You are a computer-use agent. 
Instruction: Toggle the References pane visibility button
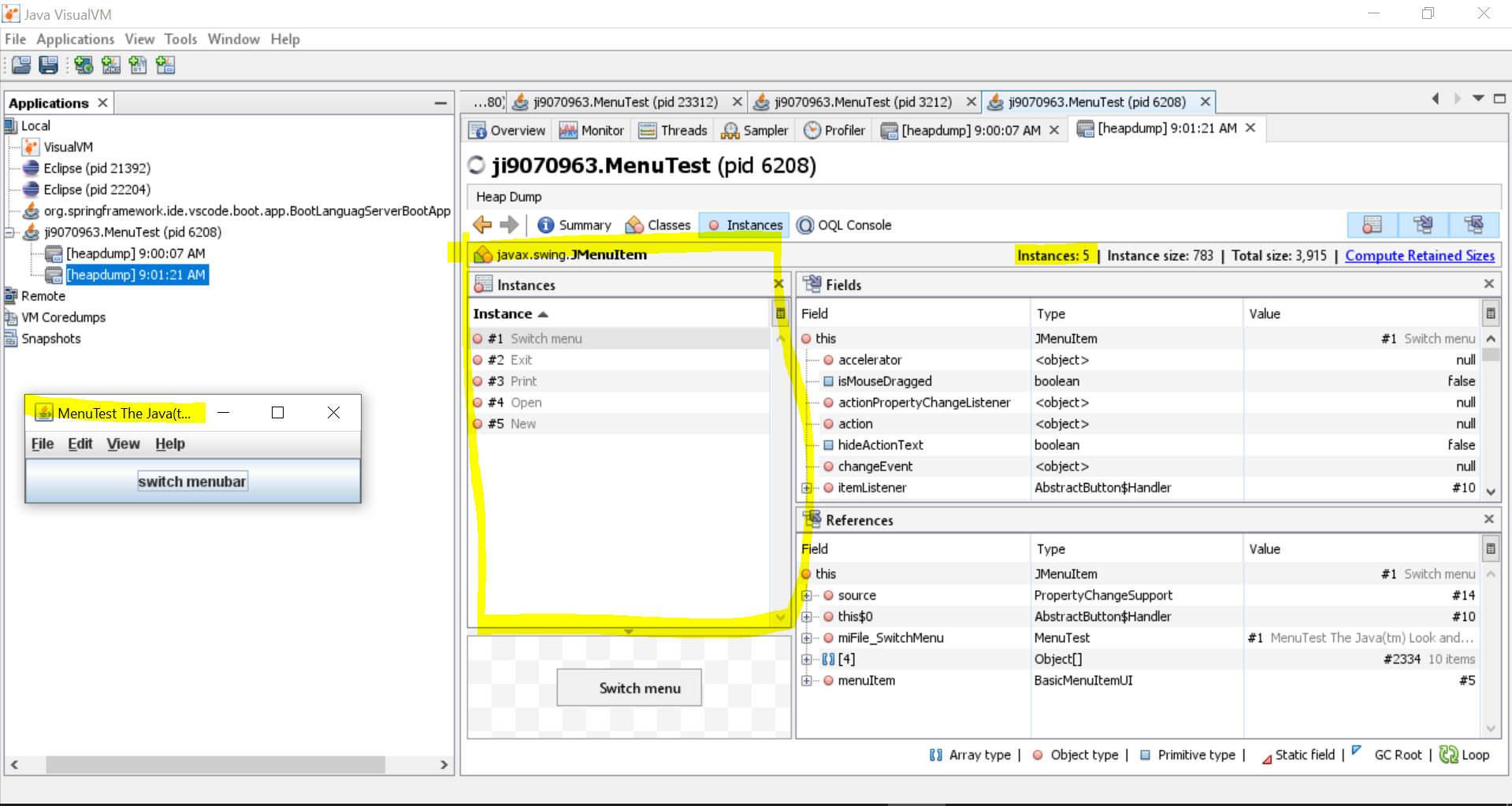pyautogui.click(x=1473, y=225)
